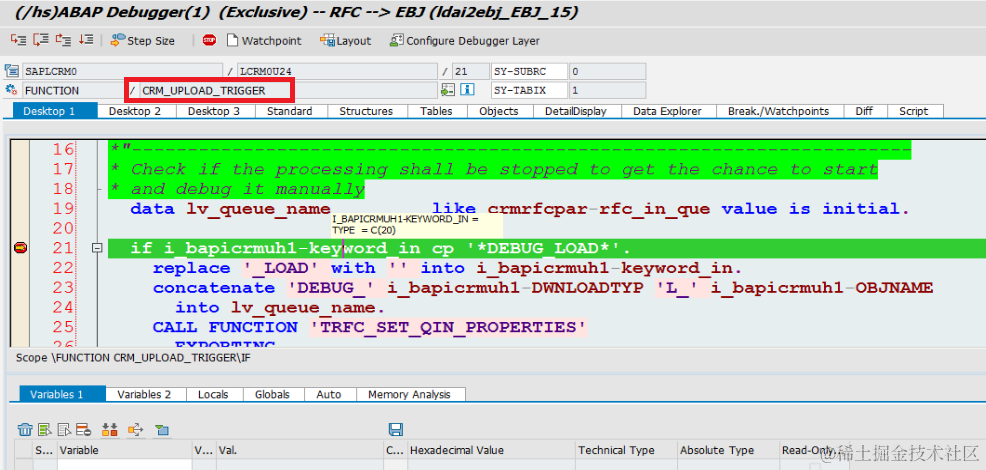Open the Break./Watchpoints tab
The height and width of the screenshot is (470, 986).
(778, 111)
